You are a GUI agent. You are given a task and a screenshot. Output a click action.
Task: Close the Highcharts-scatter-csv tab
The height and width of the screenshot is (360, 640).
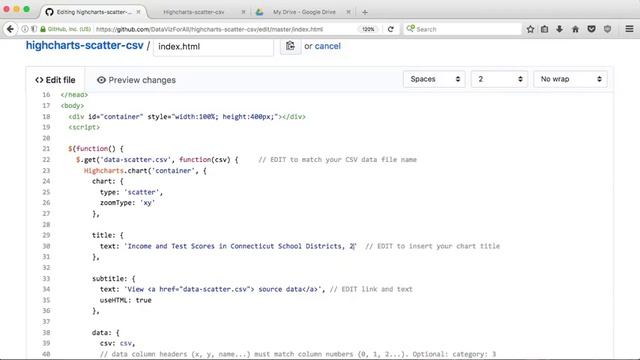click(x=243, y=12)
